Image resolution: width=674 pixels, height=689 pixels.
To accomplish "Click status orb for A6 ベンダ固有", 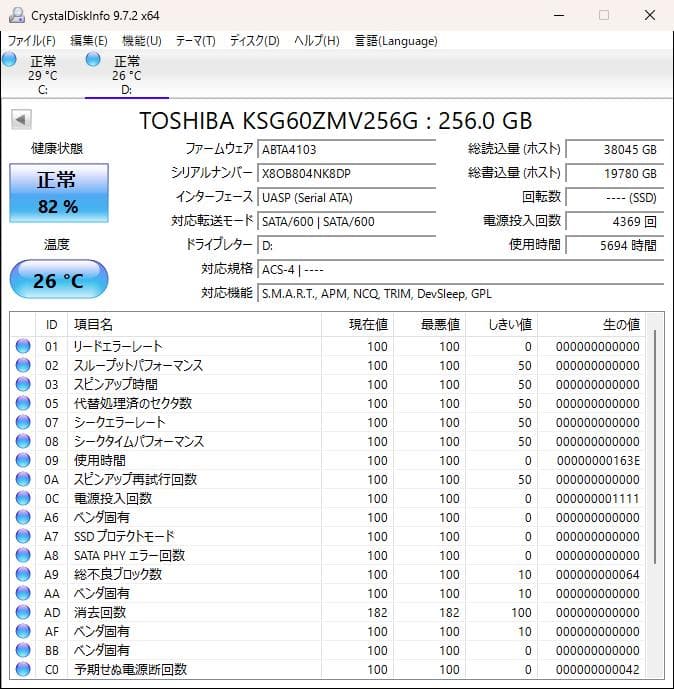I will [x=23, y=517].
